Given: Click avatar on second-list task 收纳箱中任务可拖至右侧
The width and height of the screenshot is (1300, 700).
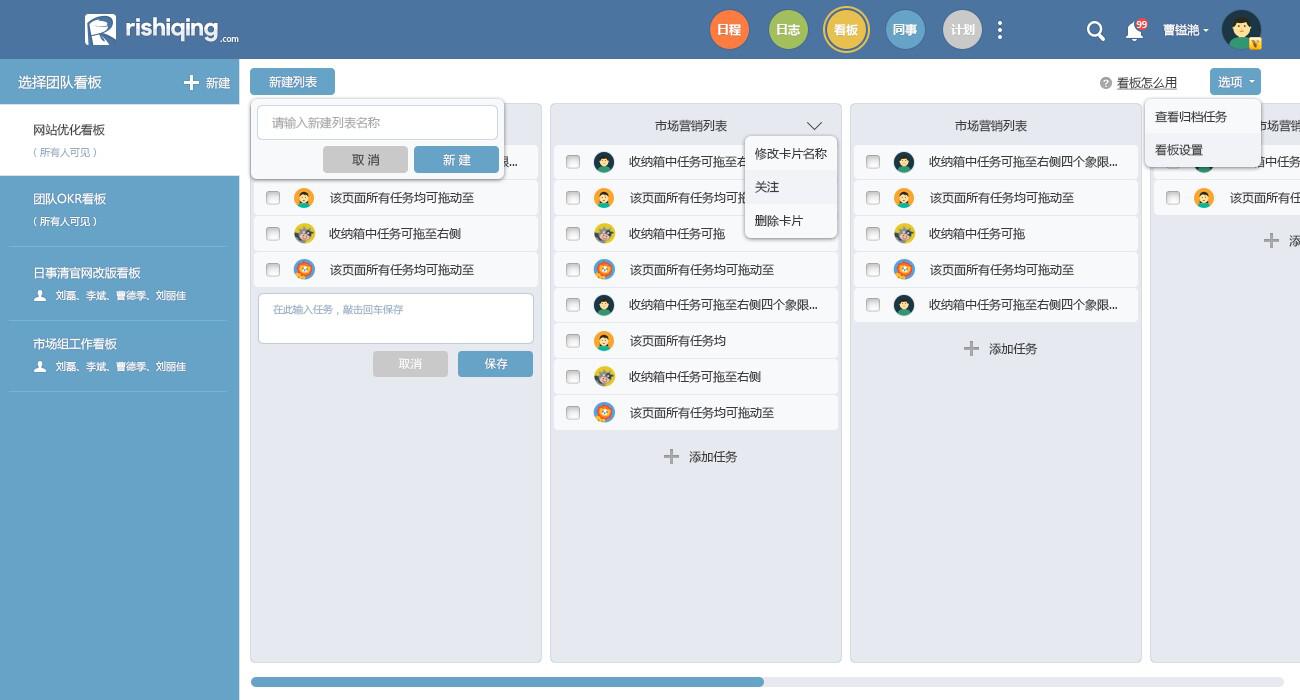Looking at the screenshot, I should pos(604,377).
